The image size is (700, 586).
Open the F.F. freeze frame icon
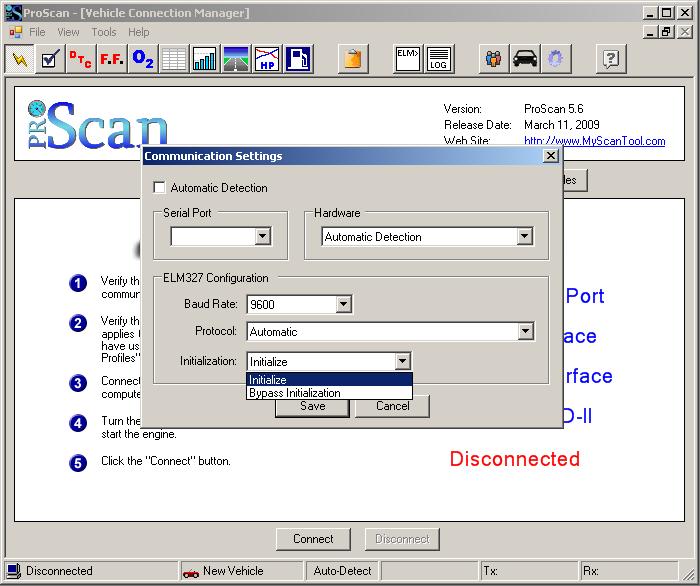coord(112,59)
